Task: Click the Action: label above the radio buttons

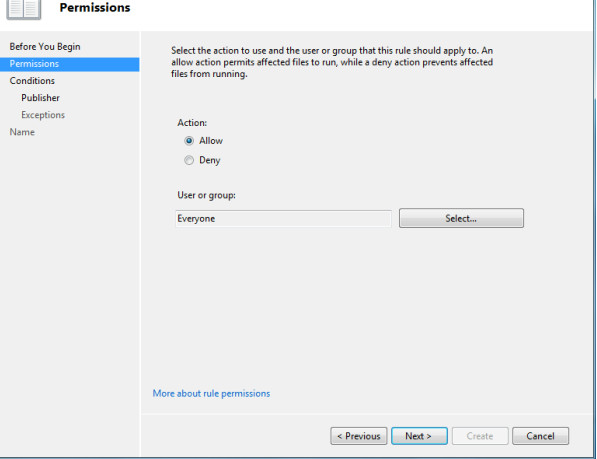Action: point(192,123)
